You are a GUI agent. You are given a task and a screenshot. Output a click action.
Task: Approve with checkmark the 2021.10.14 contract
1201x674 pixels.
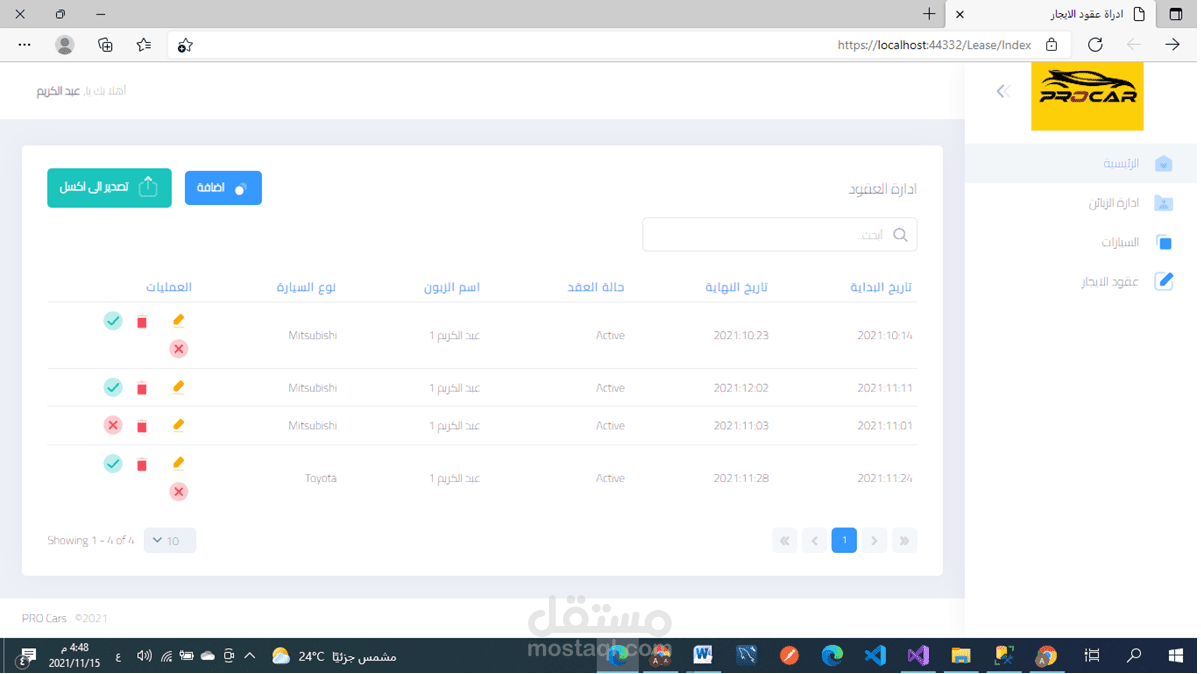click(113, 321)
